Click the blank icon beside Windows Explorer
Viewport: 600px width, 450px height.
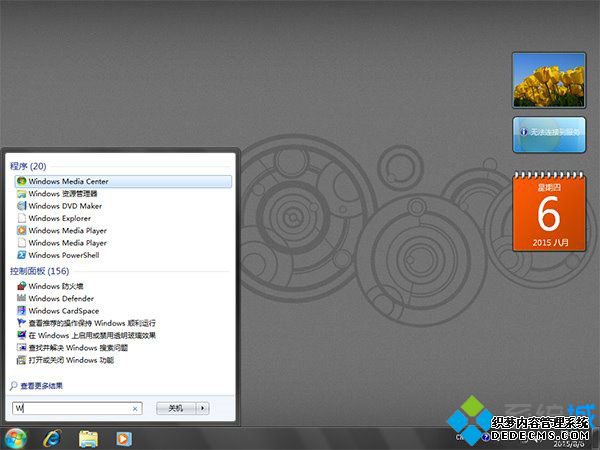click(x=21, y=218)
